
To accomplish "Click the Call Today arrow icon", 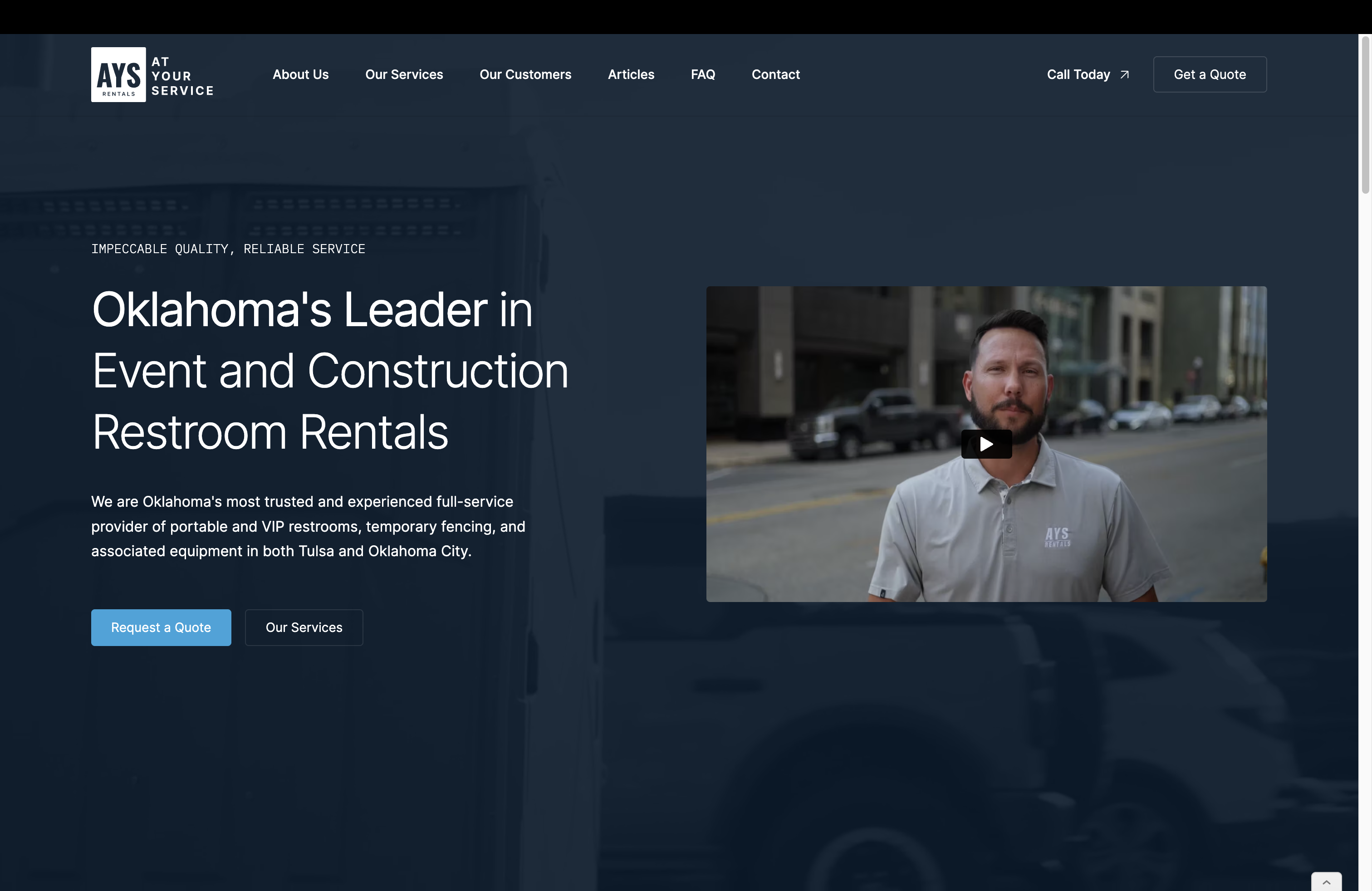I will click(x=1124, y=74).
